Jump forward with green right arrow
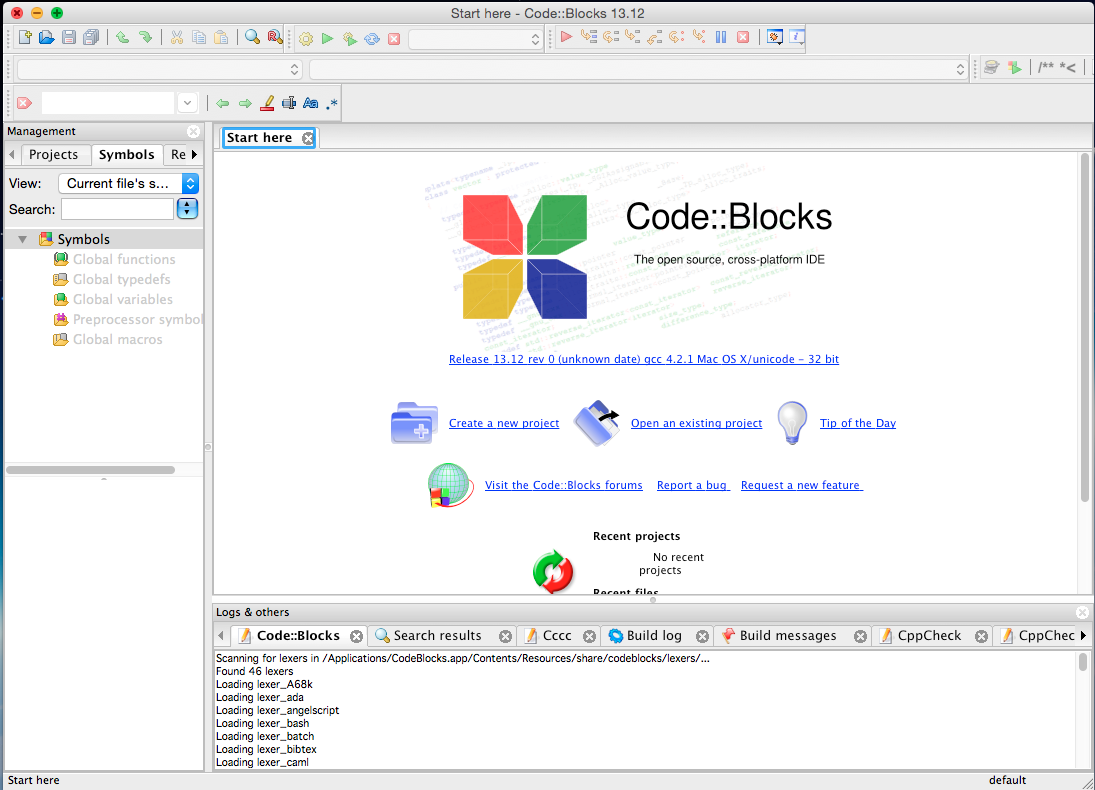Viewport: 1095px width, 790px height. tap(244, 103)
